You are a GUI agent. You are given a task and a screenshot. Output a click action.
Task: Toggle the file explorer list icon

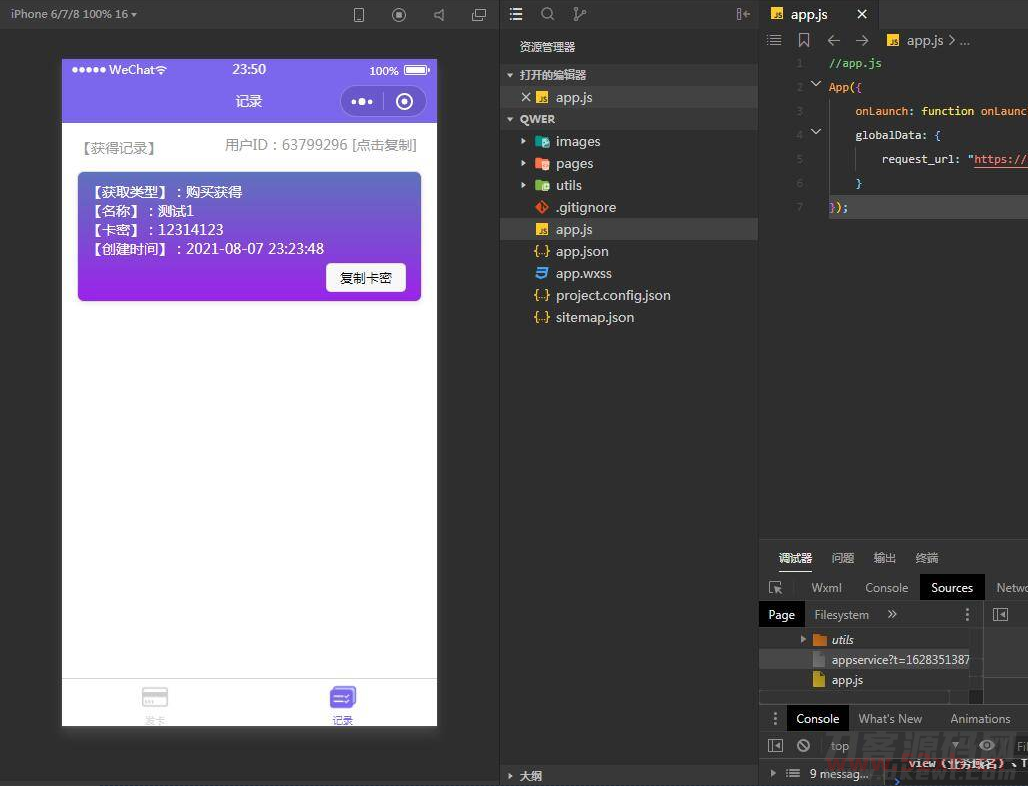[516, 14]
